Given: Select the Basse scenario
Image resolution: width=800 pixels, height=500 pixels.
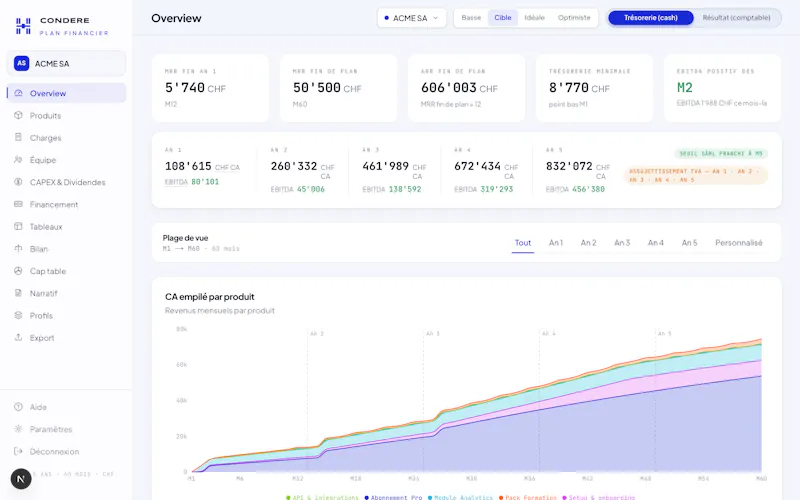Looking at the screenshot, I should click(471, 17).
